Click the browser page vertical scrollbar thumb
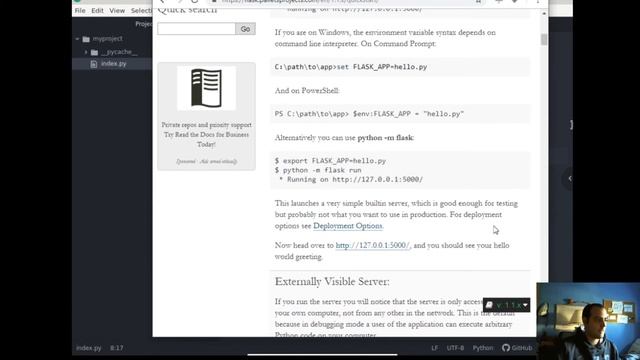This screenshot has width=640, height=360. (x=544, y=40)
